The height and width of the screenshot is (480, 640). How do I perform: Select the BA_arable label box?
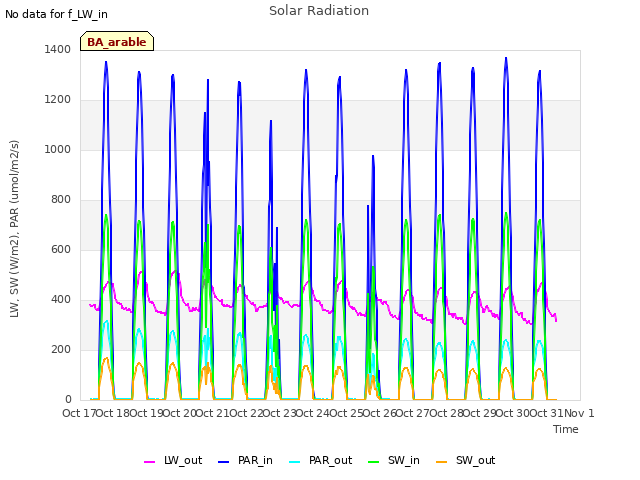click(x=117, y=41)
